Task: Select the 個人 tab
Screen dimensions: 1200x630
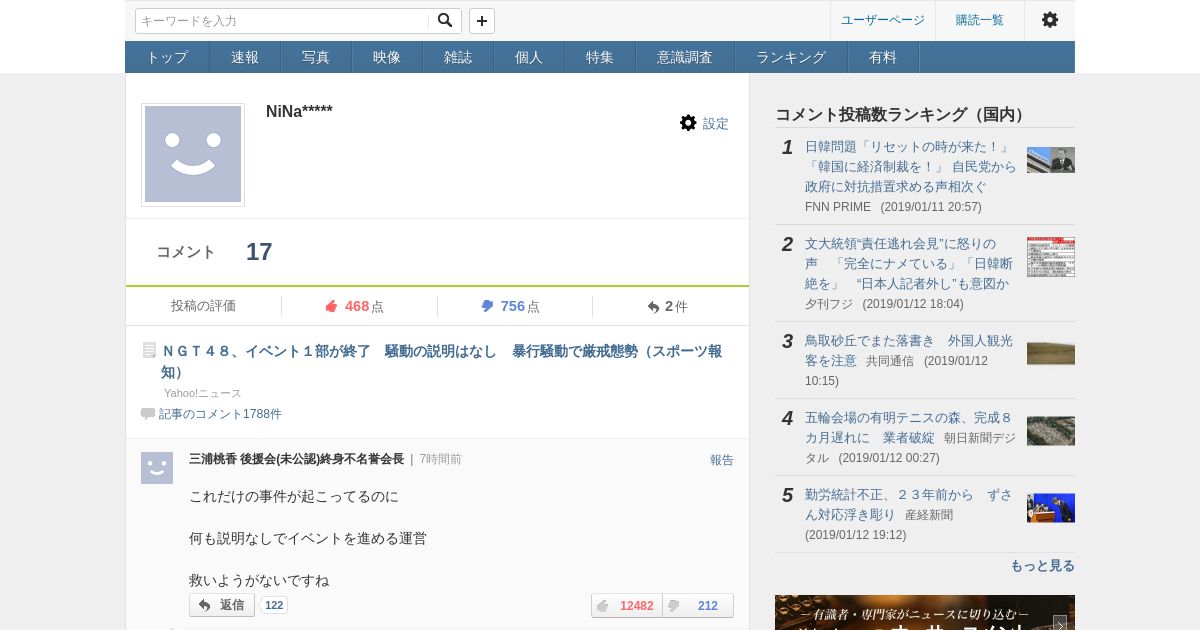Action: click(529, 57)
